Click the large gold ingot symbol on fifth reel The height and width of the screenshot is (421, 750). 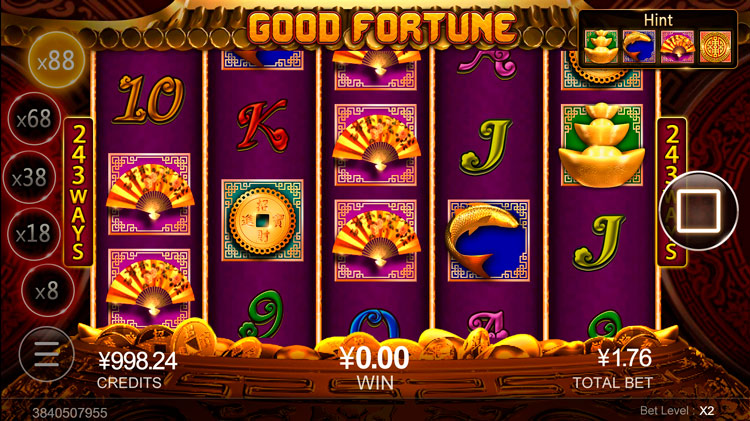[x=602, y=145]
